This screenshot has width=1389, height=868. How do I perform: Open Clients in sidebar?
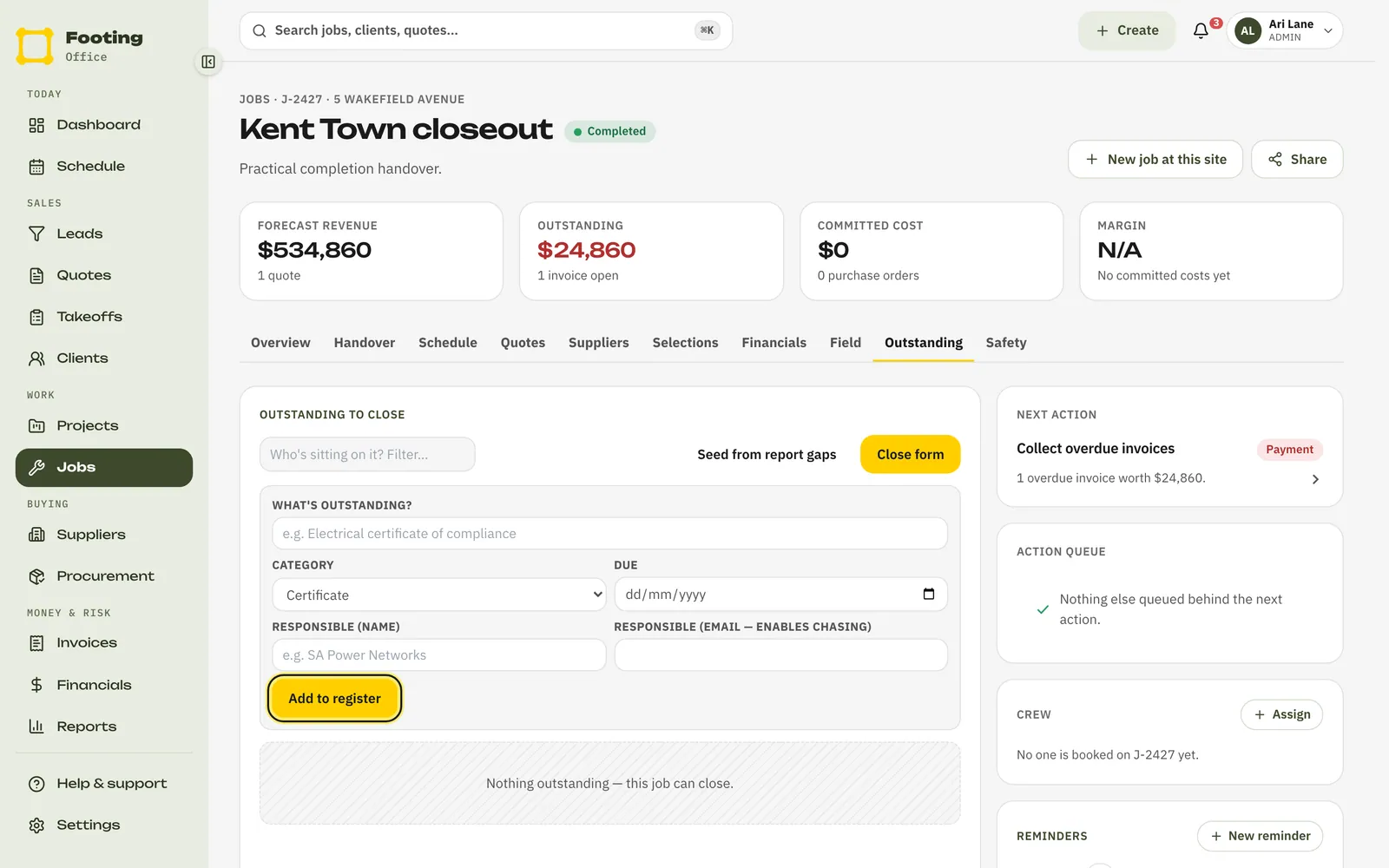click(104, 358)
